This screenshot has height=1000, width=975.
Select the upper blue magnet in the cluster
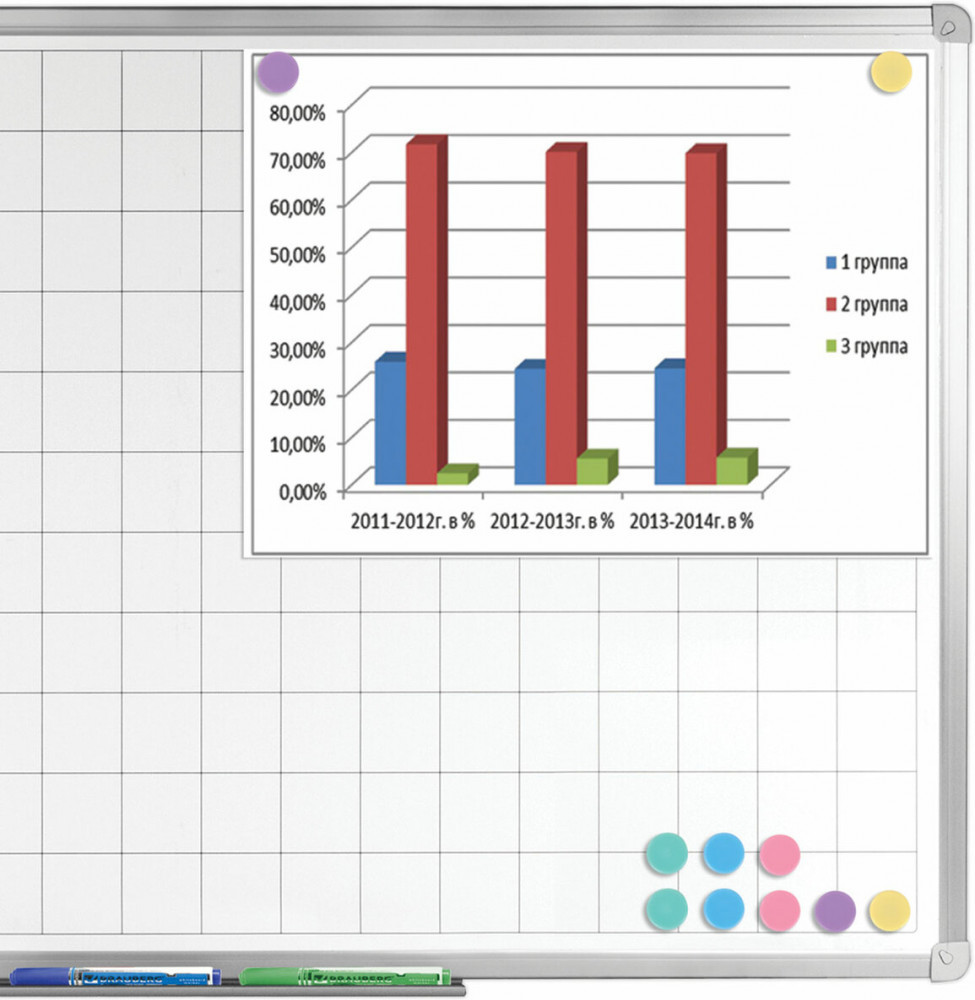723,854
